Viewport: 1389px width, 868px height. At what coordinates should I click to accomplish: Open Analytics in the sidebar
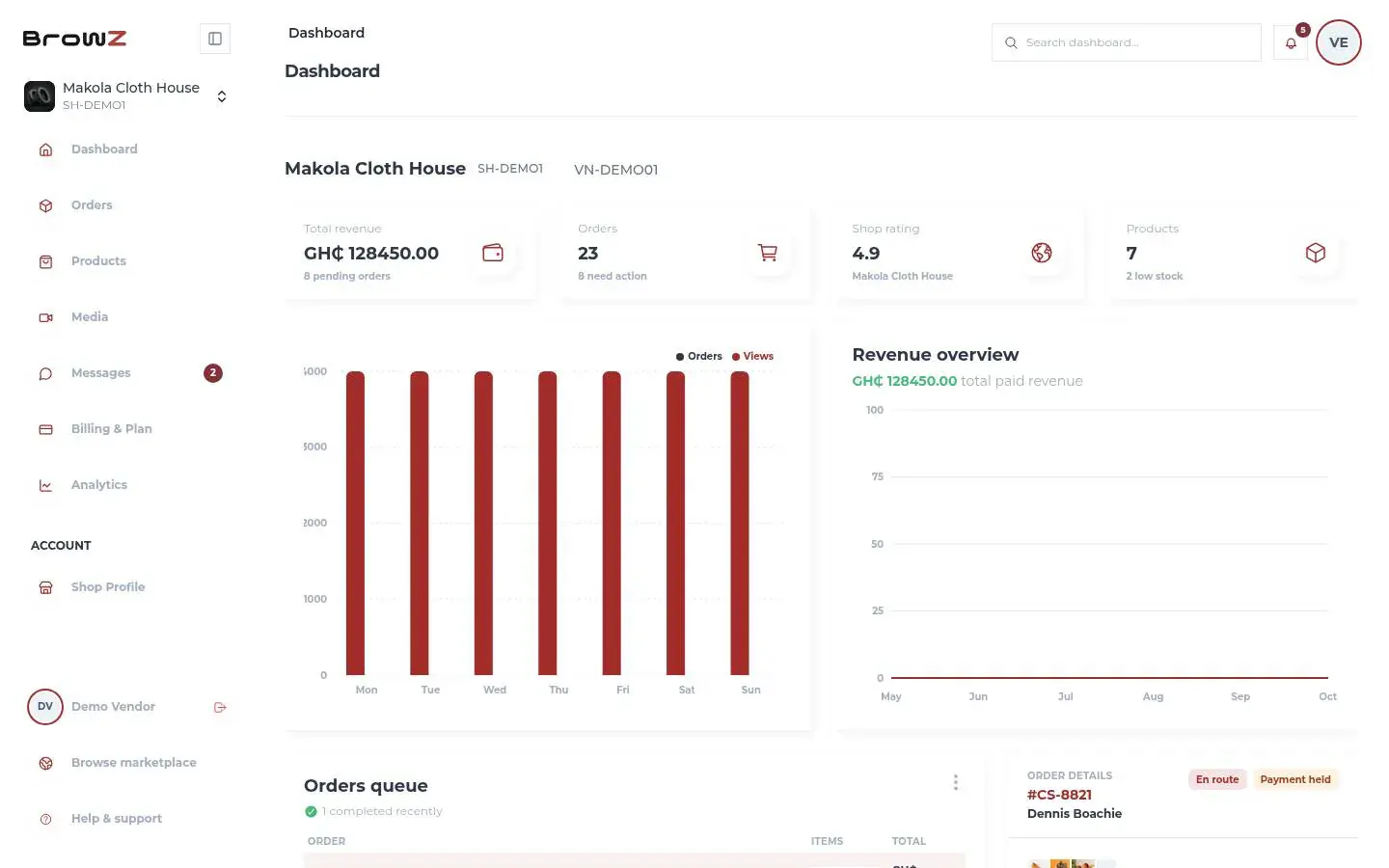99,485
